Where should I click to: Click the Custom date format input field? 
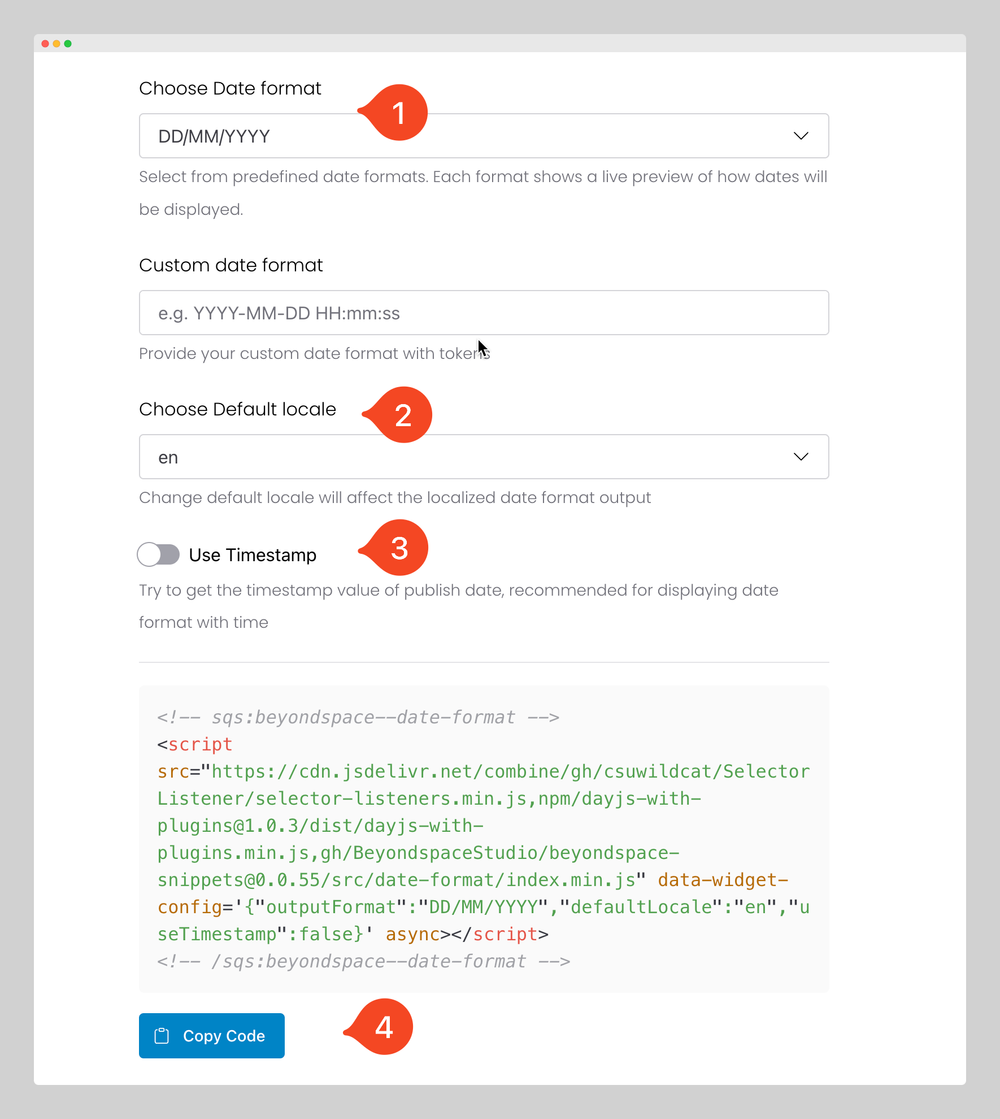tap(484, 312)
